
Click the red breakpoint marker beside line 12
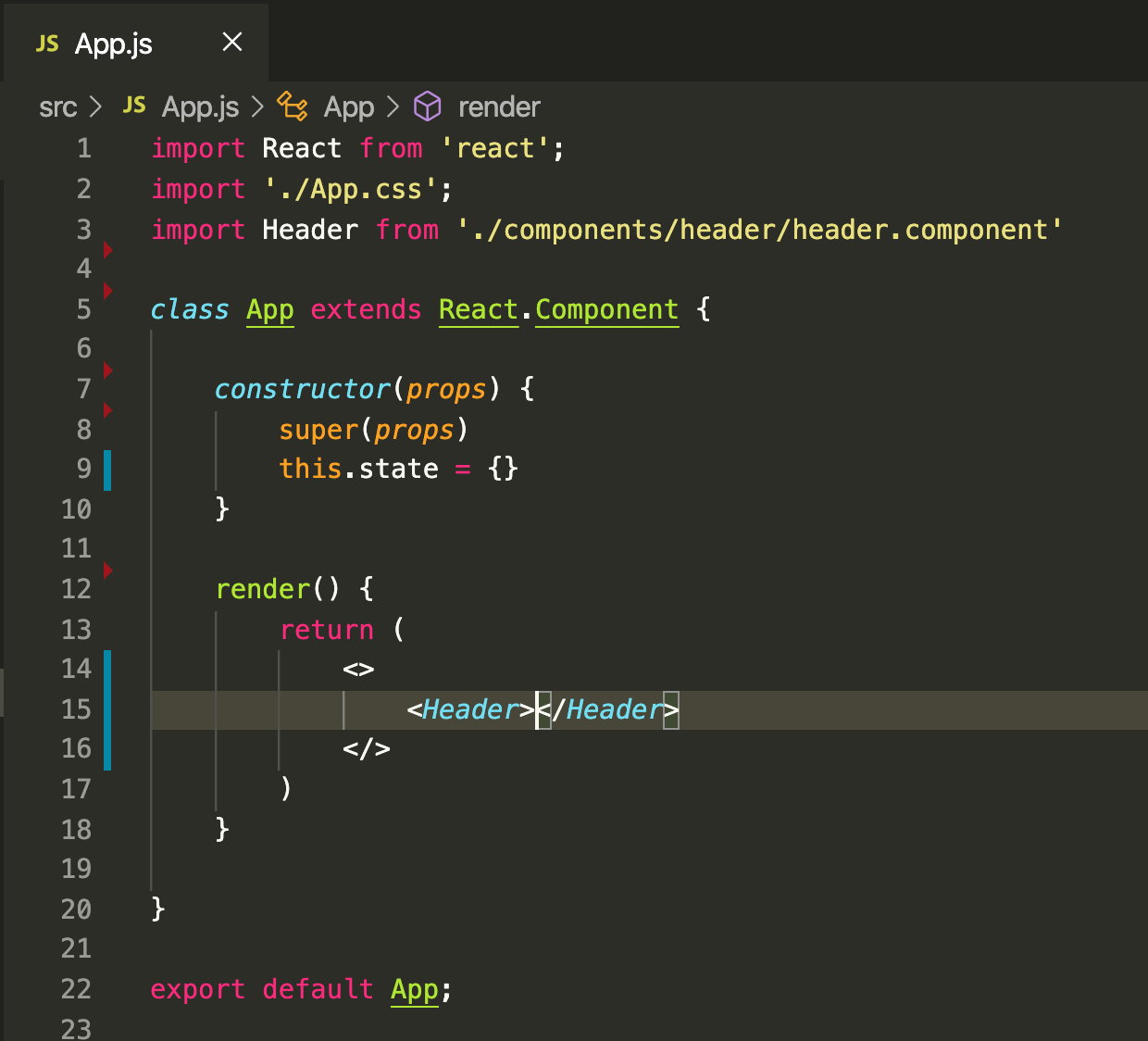coord(108,571)
